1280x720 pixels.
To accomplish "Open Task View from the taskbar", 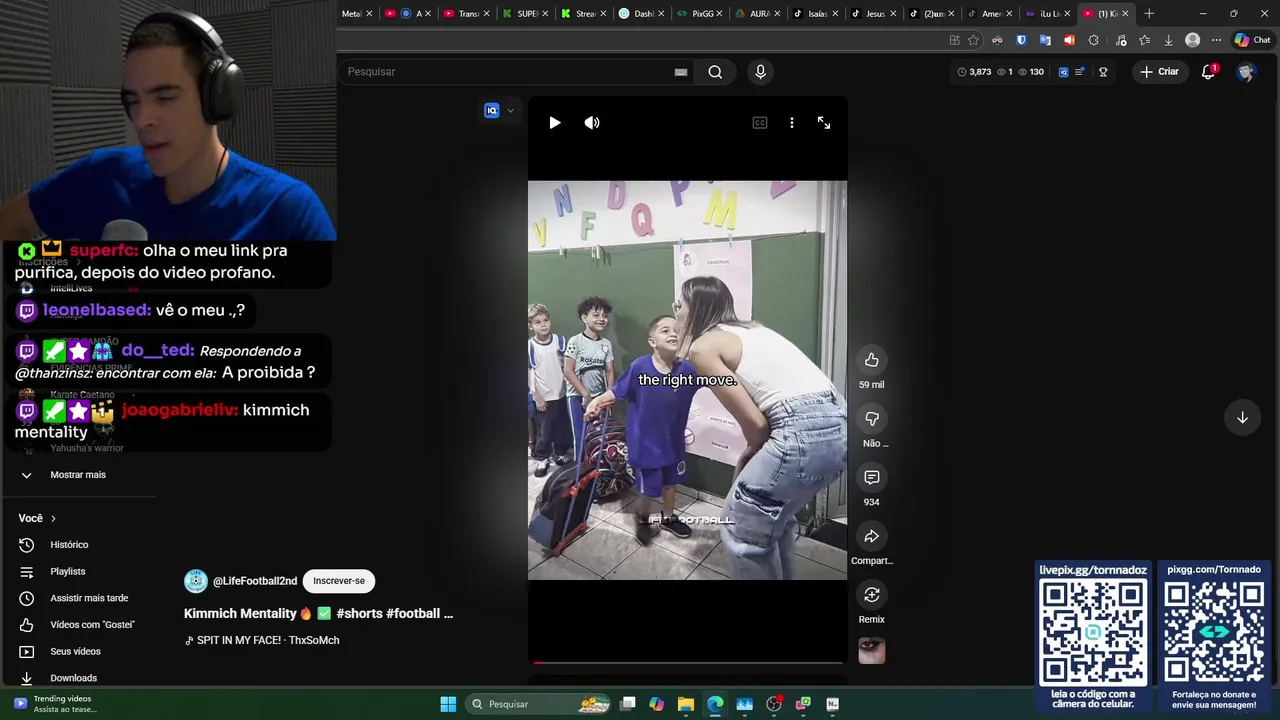I will [x=627, y=704].
